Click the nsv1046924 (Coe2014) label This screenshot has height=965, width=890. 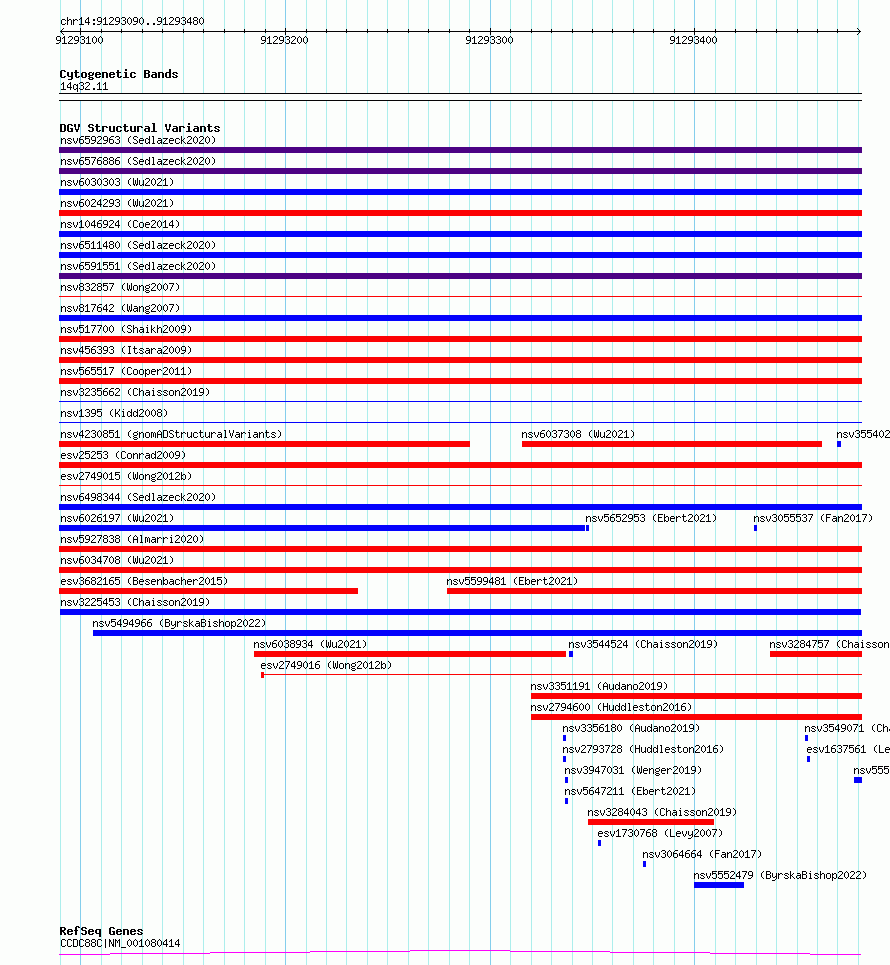pos(120,224)
